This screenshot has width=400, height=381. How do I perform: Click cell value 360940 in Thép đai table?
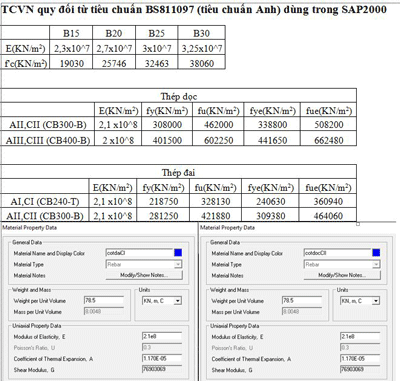coord(328,201)
